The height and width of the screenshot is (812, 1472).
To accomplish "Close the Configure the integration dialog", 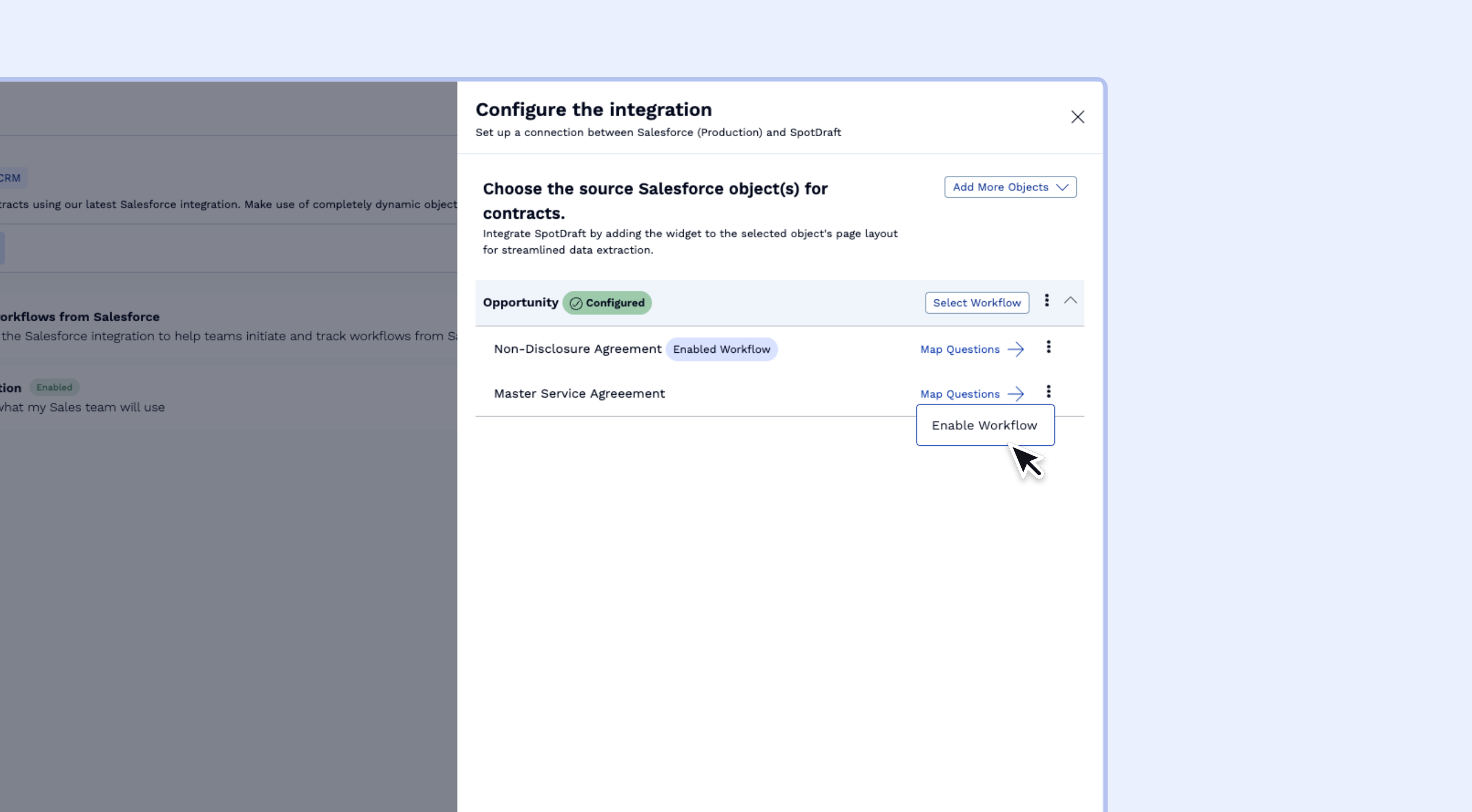I will click(1078, 117).
